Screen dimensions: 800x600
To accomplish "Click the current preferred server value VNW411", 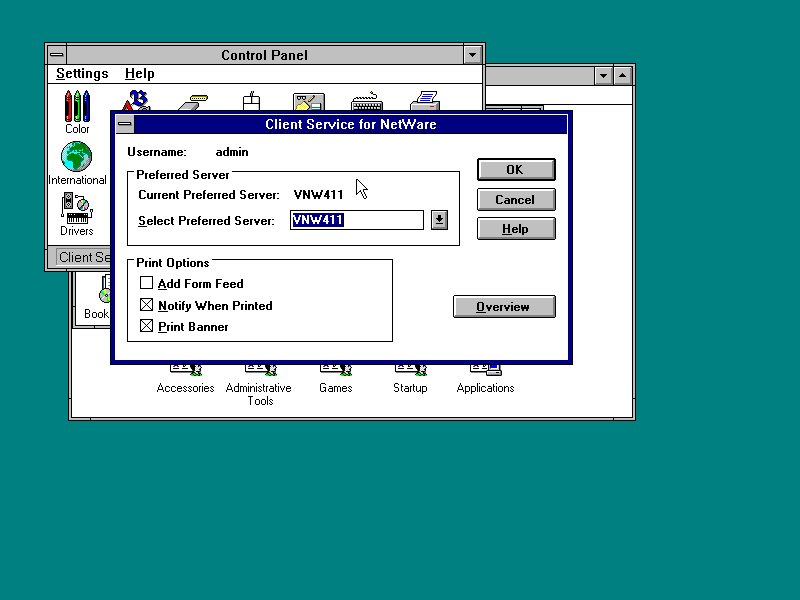I will tap(318, 195).
